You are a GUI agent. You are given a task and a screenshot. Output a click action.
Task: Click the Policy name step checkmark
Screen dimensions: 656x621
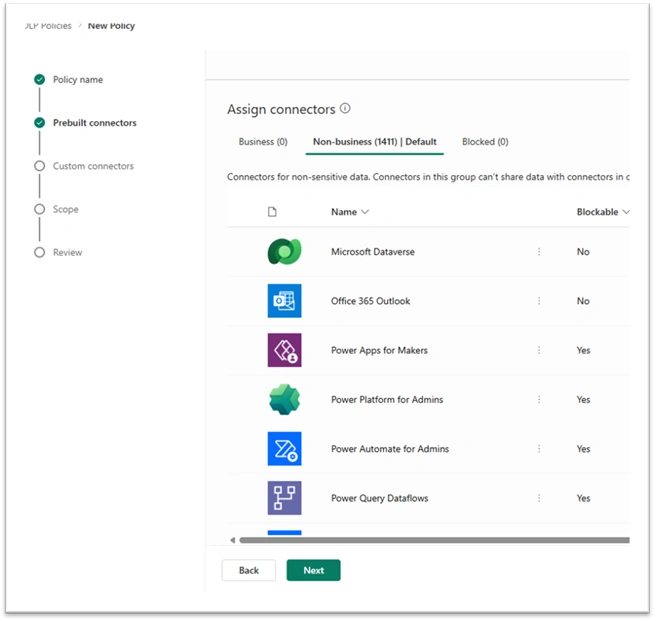pos(40,80)
